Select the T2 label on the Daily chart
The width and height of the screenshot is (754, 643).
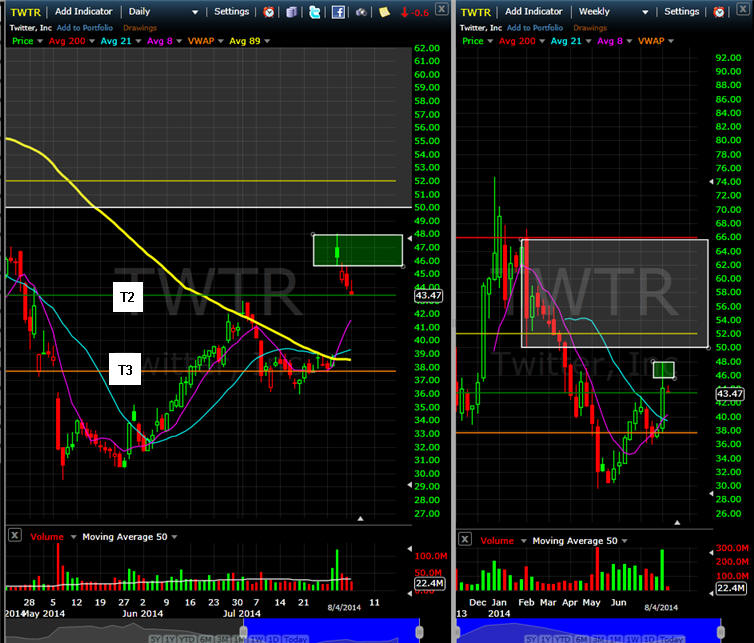click(129, 297)
